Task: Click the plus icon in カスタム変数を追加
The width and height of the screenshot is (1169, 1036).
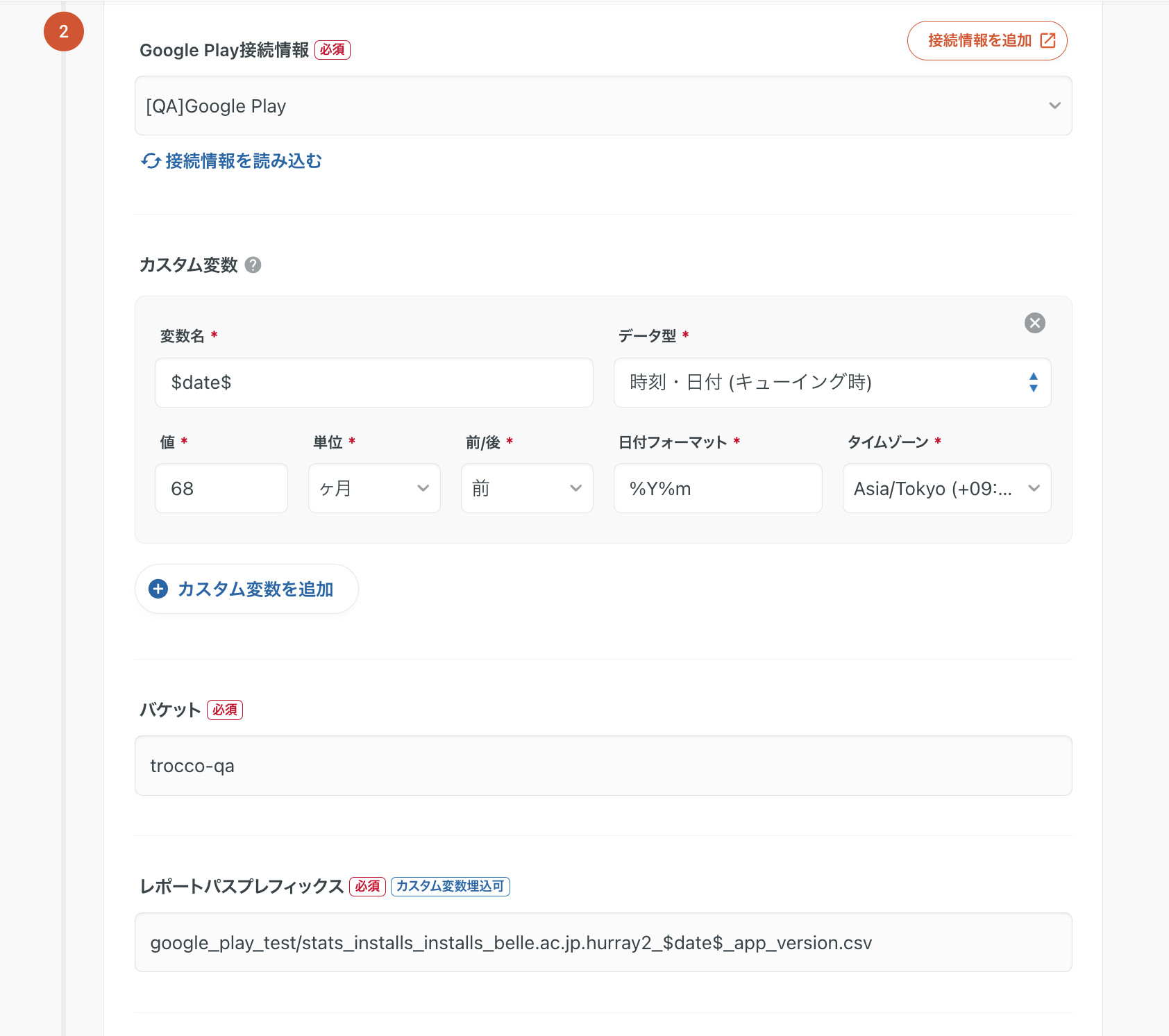Action: 158,589
